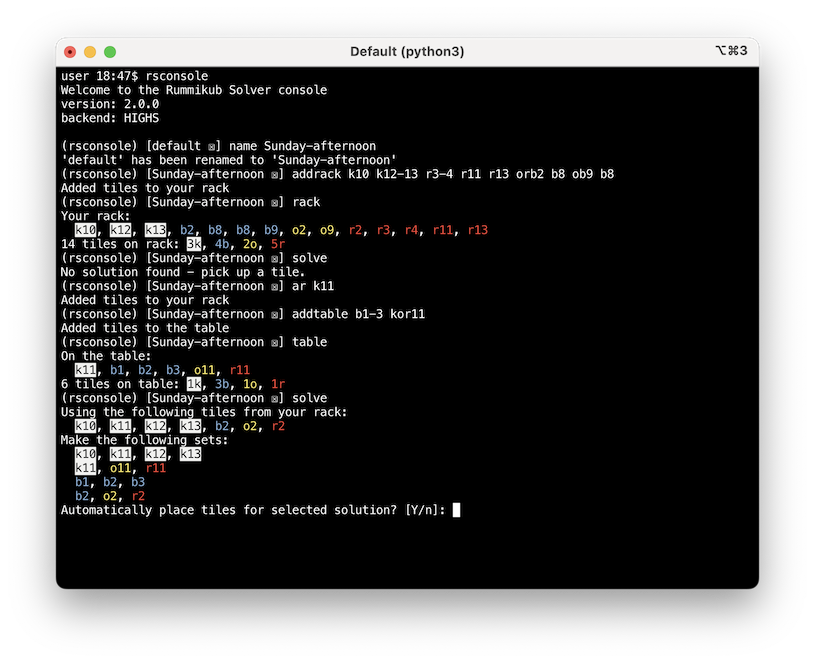Click the 'Make the following sets:' heading
The image size is (815, 663).
point(144,441)
